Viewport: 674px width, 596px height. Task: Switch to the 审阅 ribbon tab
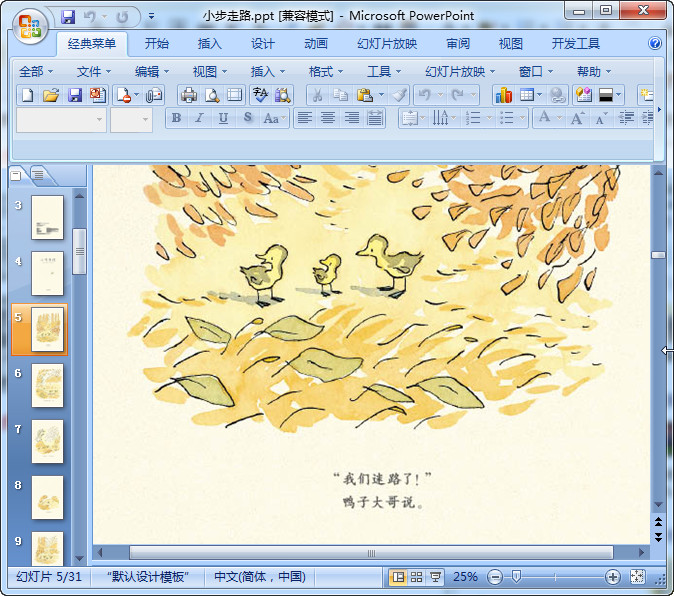coord(457,43)
